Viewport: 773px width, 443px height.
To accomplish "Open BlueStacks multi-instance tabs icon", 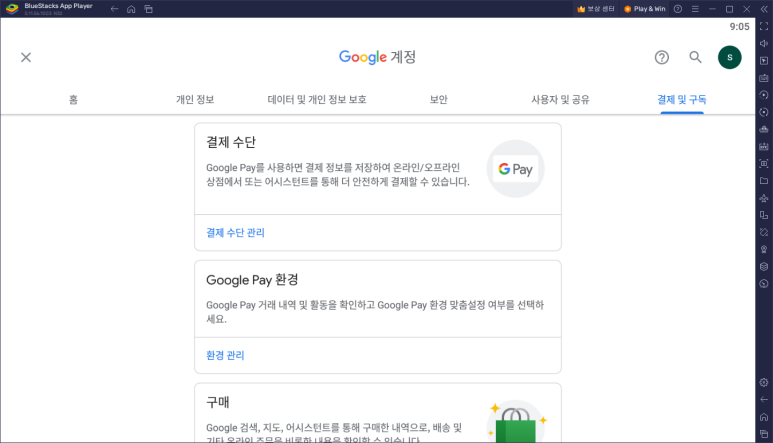I will coord(148,9).
